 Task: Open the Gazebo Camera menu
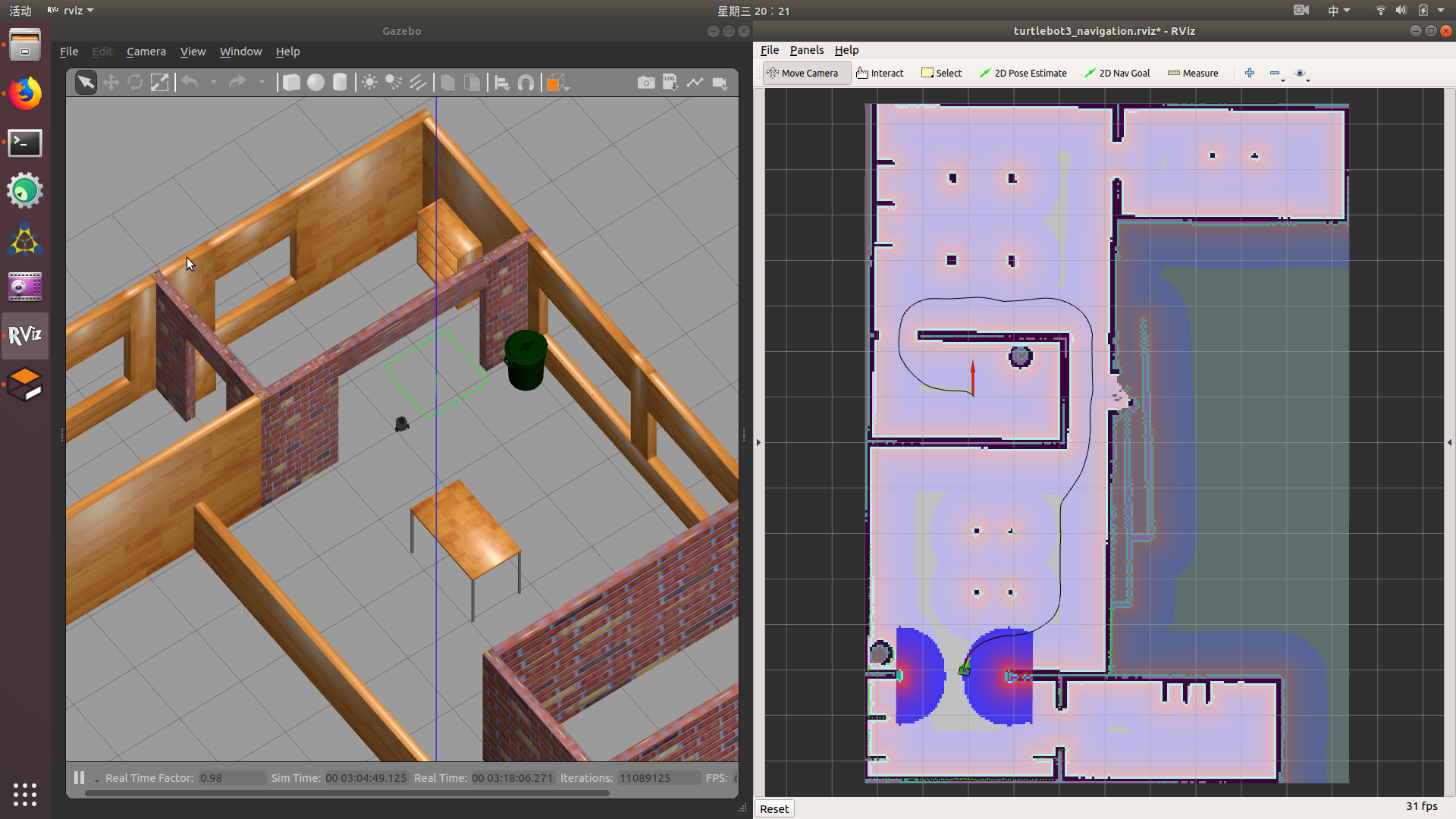pos(146,52)
